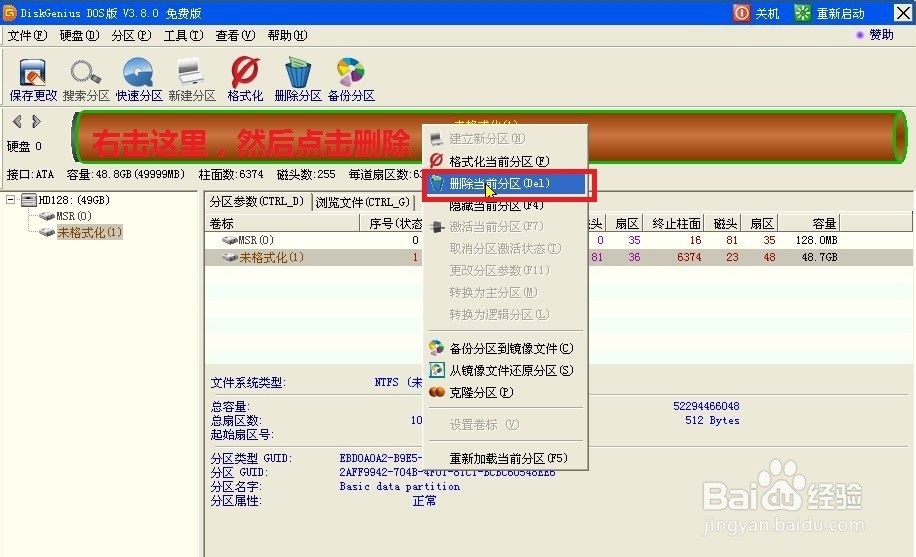Click the trash icon beside 删除当前分区
The height and width of the screenshot is (557, 916).
(x=437, y=184)
